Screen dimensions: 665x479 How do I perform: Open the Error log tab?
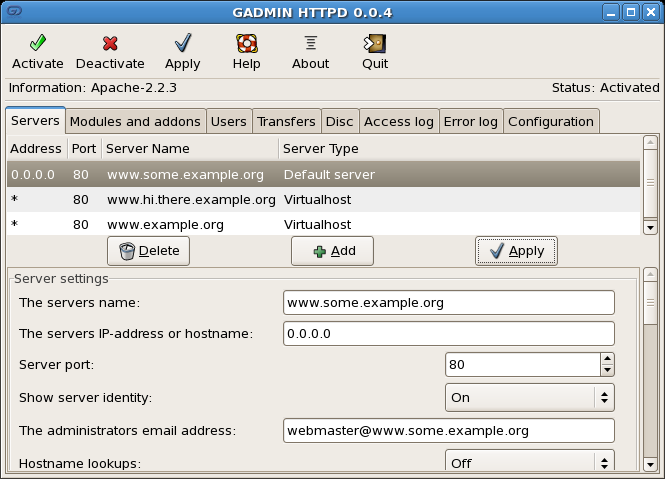(470, 122)
